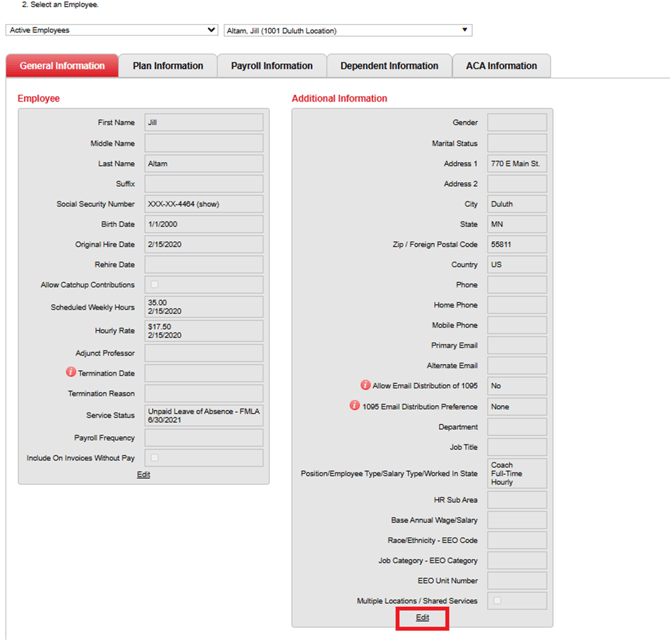670x640 pixels.
Task: Select the General Information tab
Action: coord(62,66)
